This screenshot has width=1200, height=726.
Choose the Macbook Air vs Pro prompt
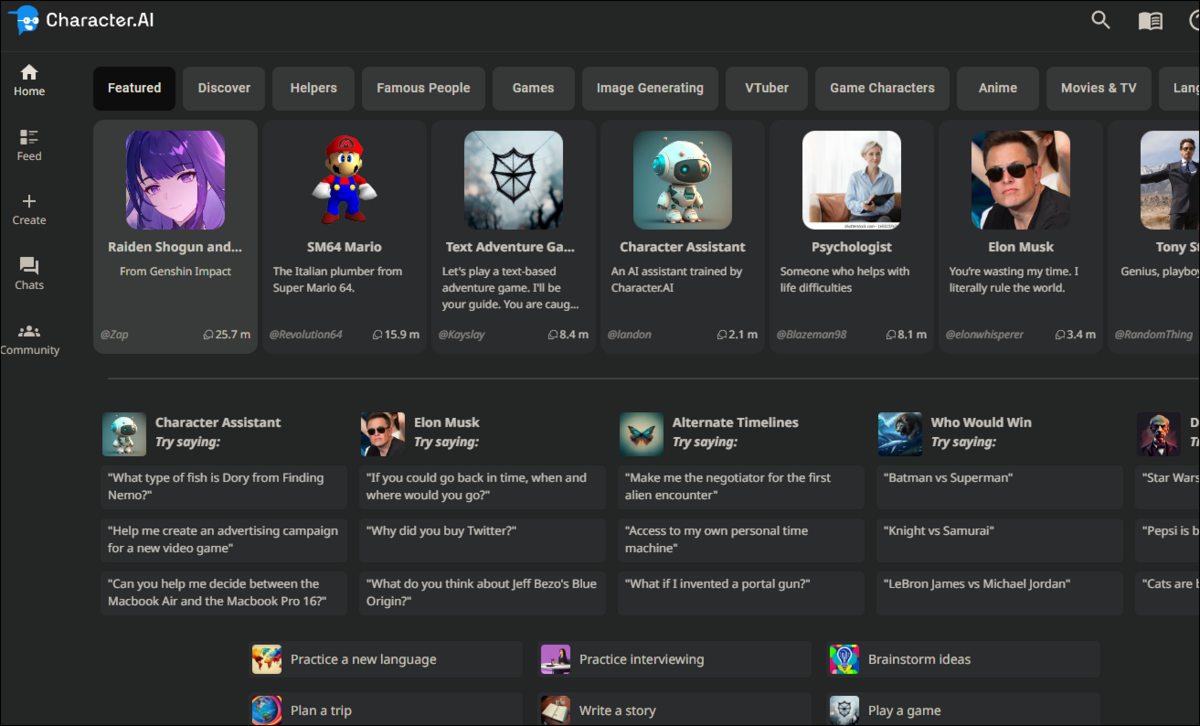pos(224,593)
